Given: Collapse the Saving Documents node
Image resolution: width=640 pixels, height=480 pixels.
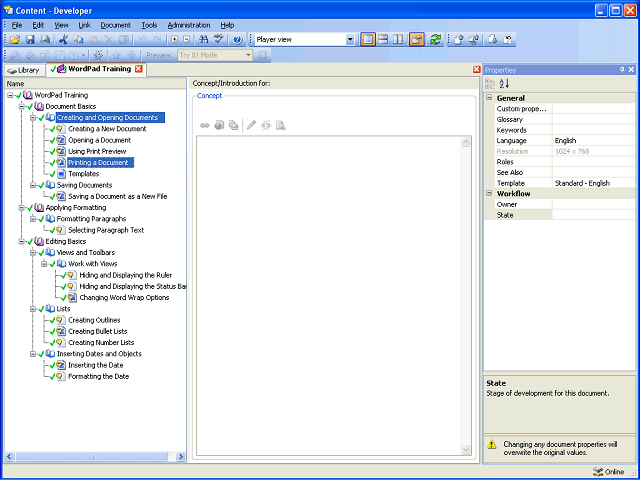Looking at the screenshot, I should pos(33,185).
